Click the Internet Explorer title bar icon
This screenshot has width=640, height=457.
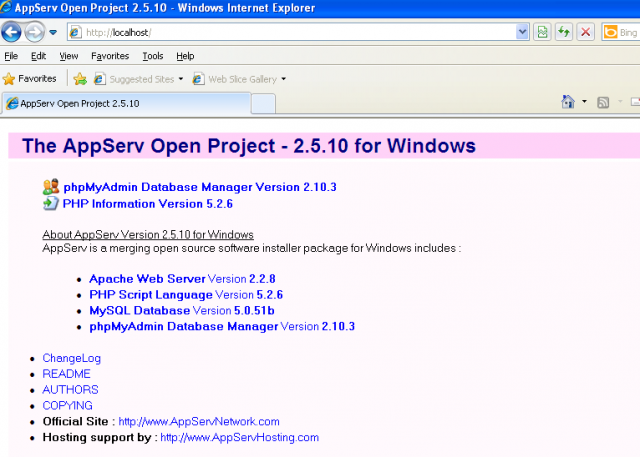click(x=6, y=7)
